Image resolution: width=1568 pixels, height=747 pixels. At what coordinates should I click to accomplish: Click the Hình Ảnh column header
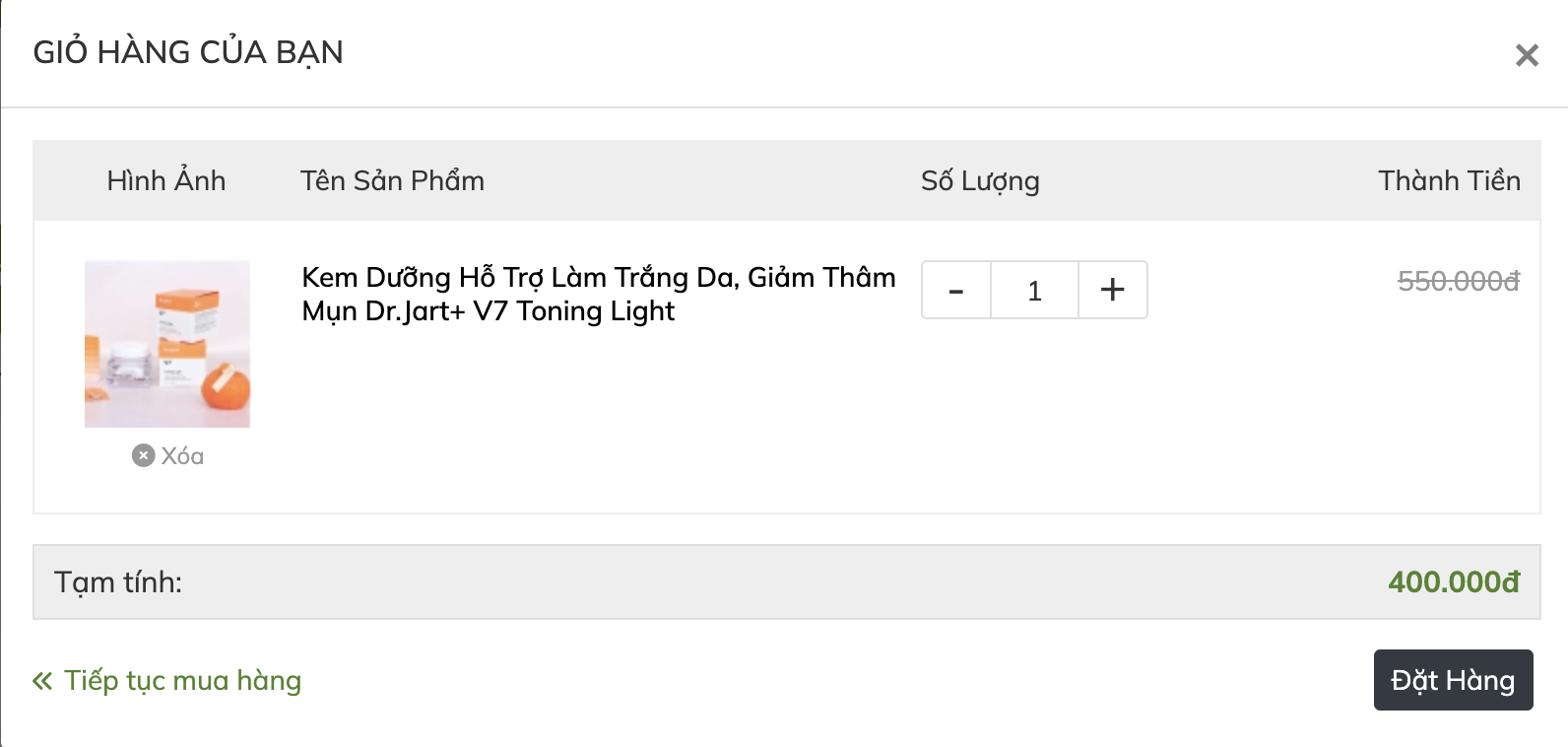click(x=166, y=180)
